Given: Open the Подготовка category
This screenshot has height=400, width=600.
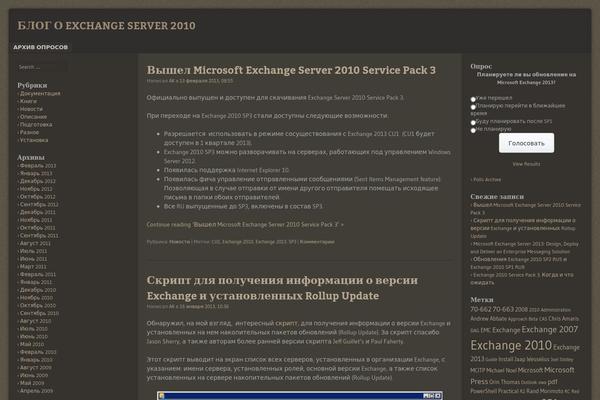Looking at the screenshot, I should [36, 124].
